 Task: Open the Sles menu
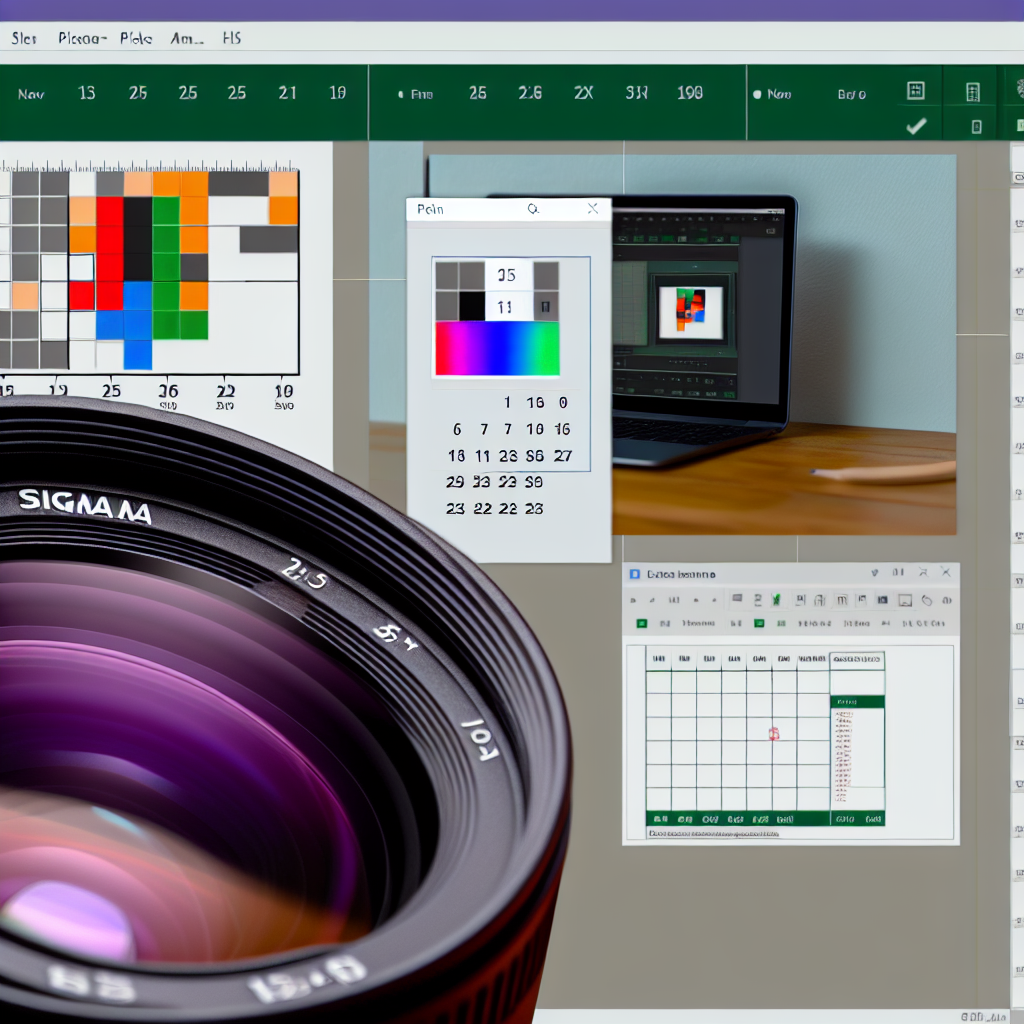pos(24,39)
